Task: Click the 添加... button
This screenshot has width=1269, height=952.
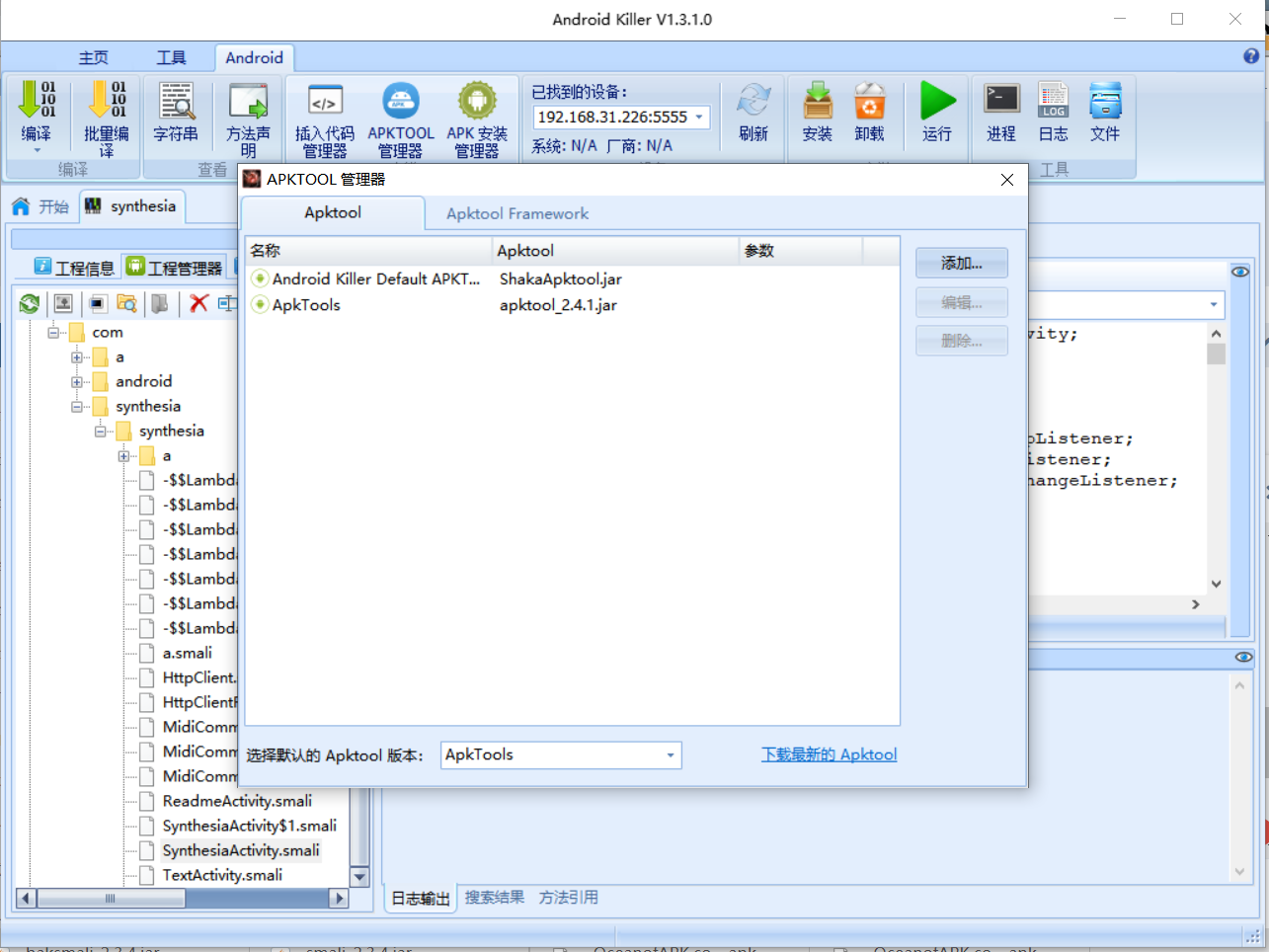Action: [962, 264]
